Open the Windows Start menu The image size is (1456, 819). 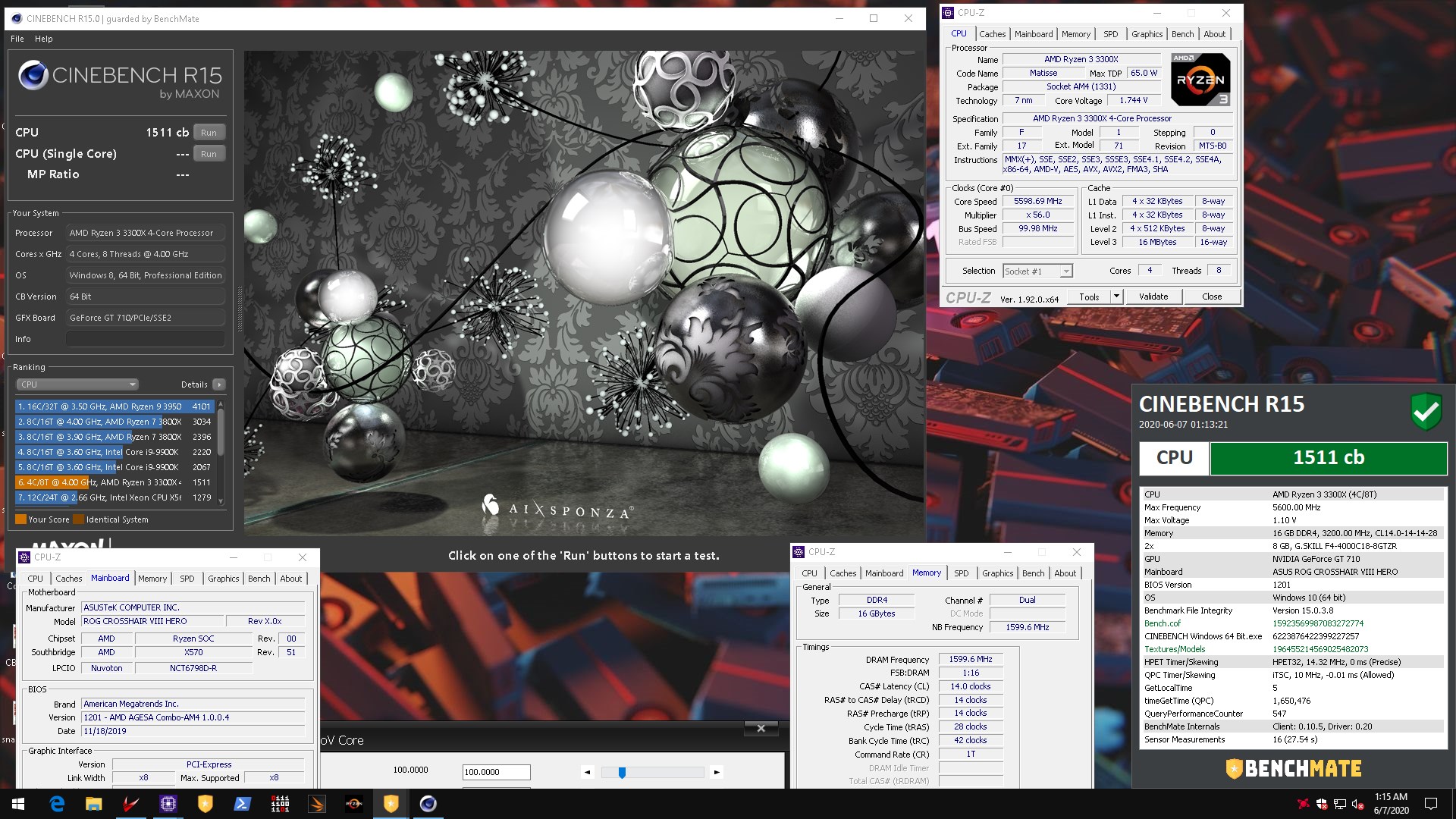pyautogui.click(x=18, y=804)
